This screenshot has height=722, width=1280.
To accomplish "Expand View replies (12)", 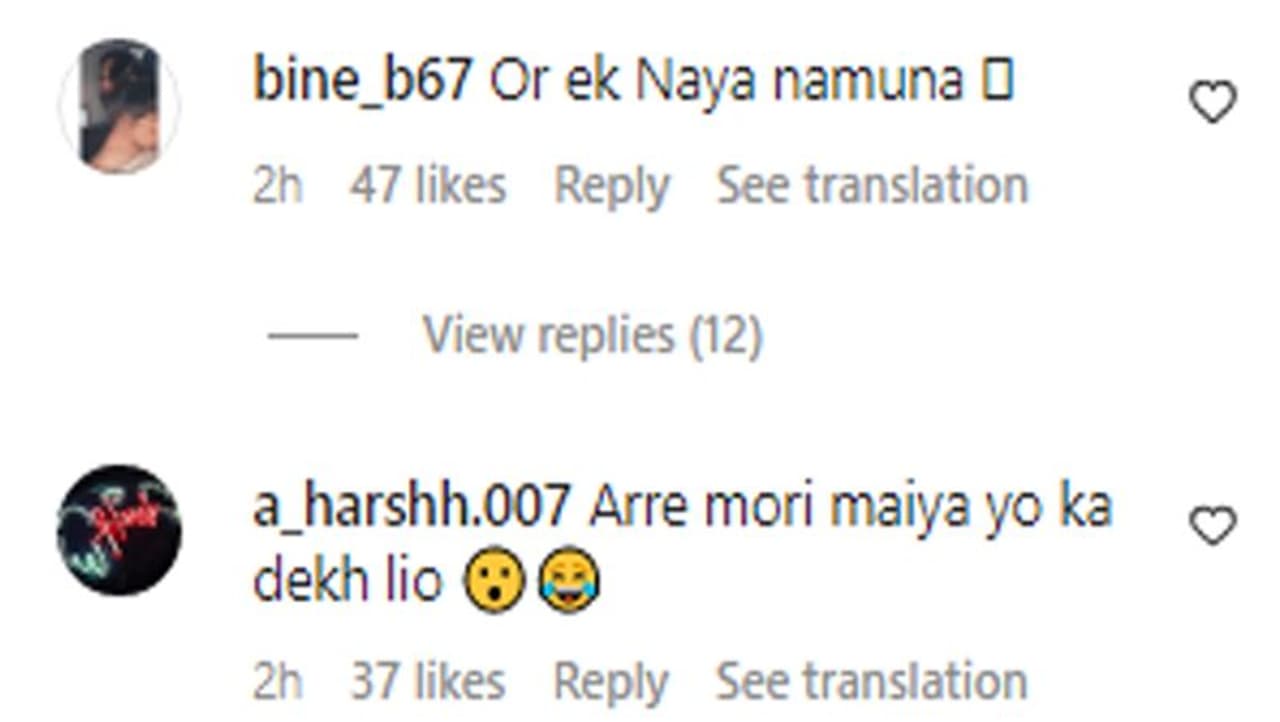I will (x=592, y=335).
